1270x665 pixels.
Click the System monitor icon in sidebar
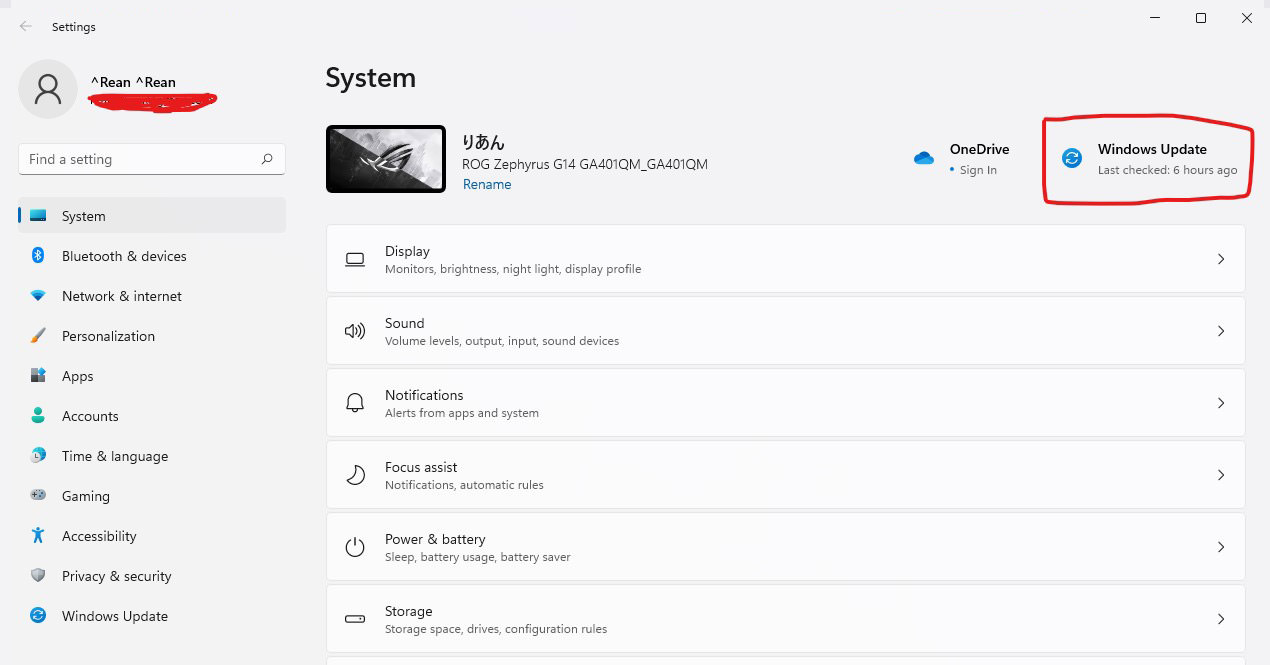38,216
